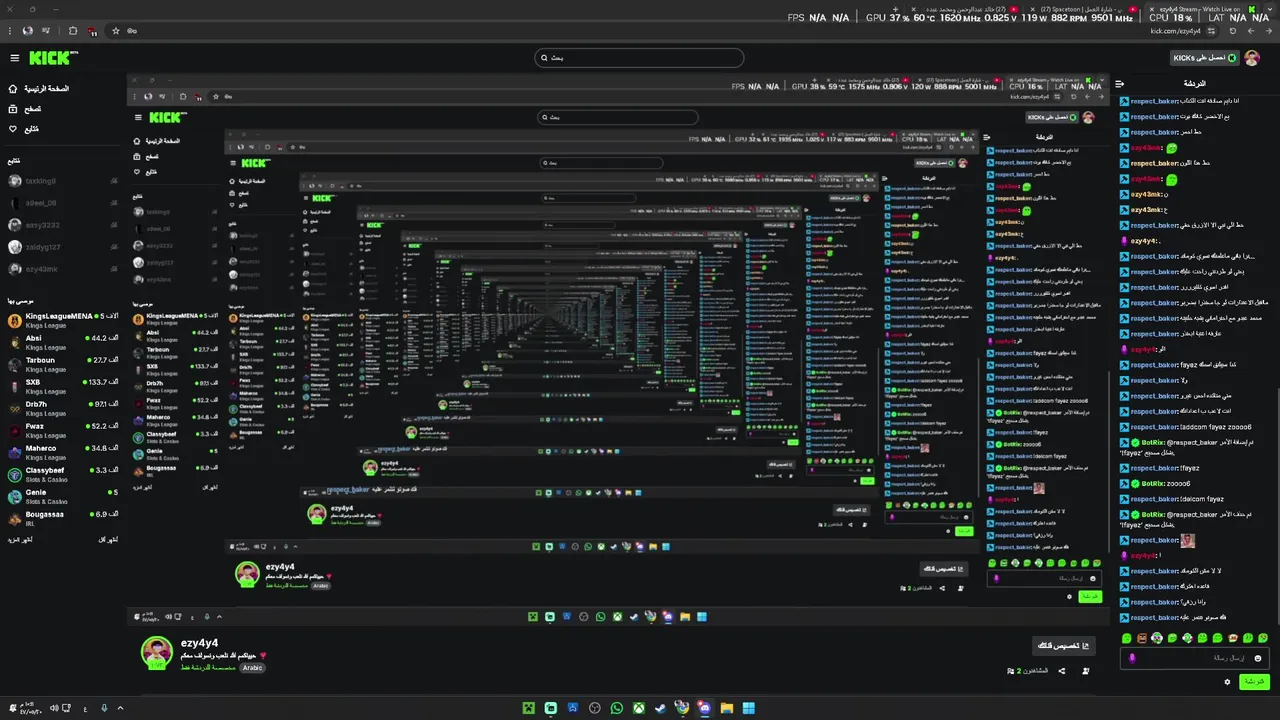The width and height of the screenshot is (1280, 720).
Task: Open recommended channel Genie
Action: point(62,496)
